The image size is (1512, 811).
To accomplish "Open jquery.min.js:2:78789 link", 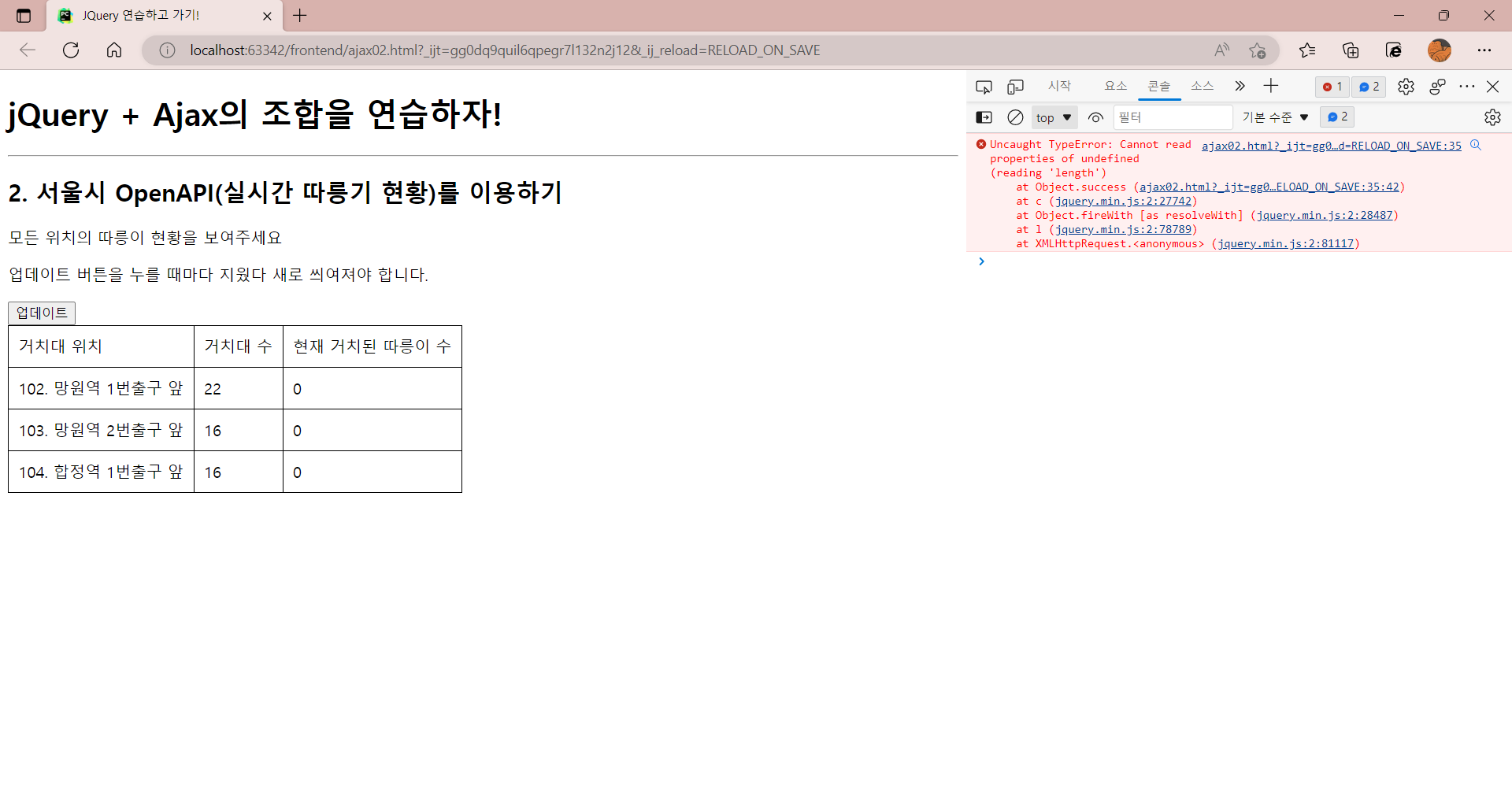I will (x=1123, y=229).
